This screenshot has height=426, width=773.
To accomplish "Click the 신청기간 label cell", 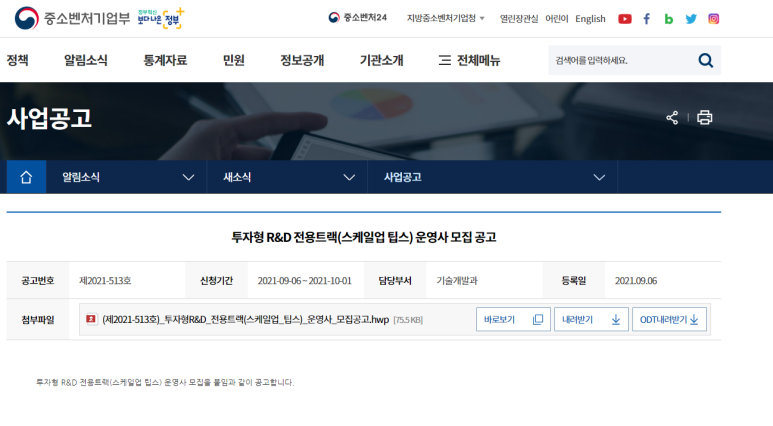I will point(216,281).
